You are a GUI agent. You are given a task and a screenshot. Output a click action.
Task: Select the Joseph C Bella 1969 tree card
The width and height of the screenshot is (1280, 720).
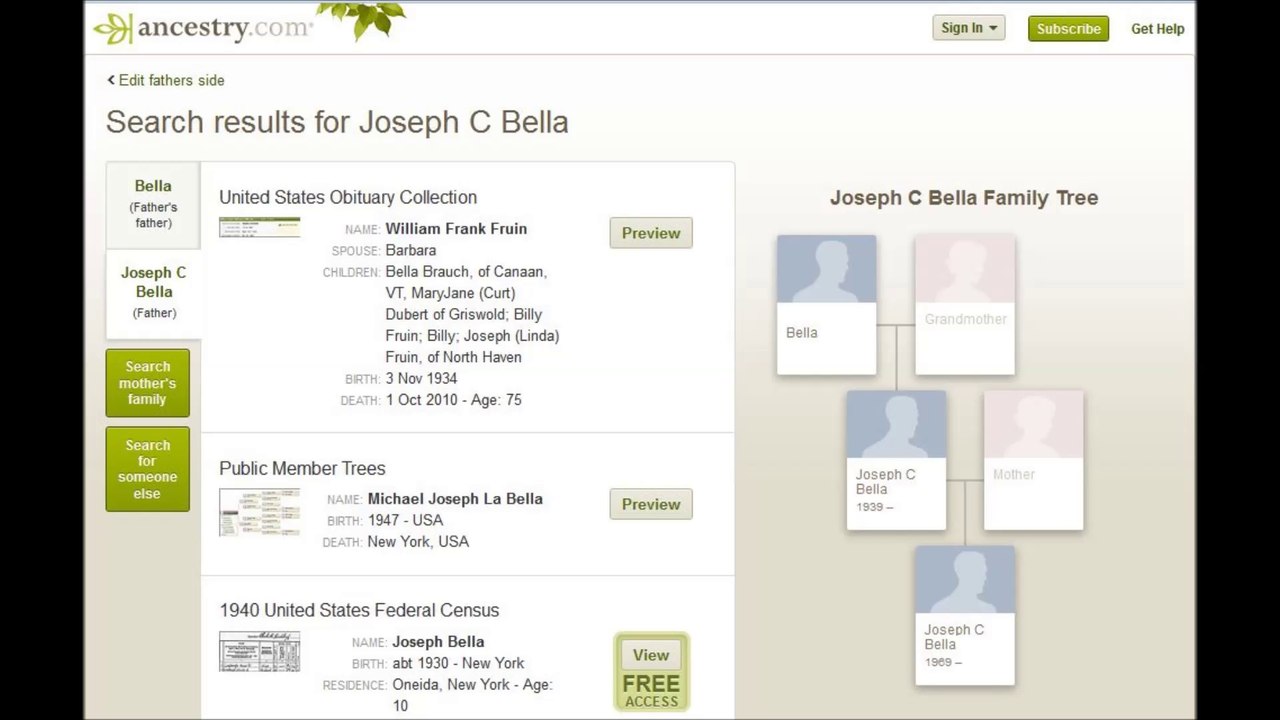965,615
